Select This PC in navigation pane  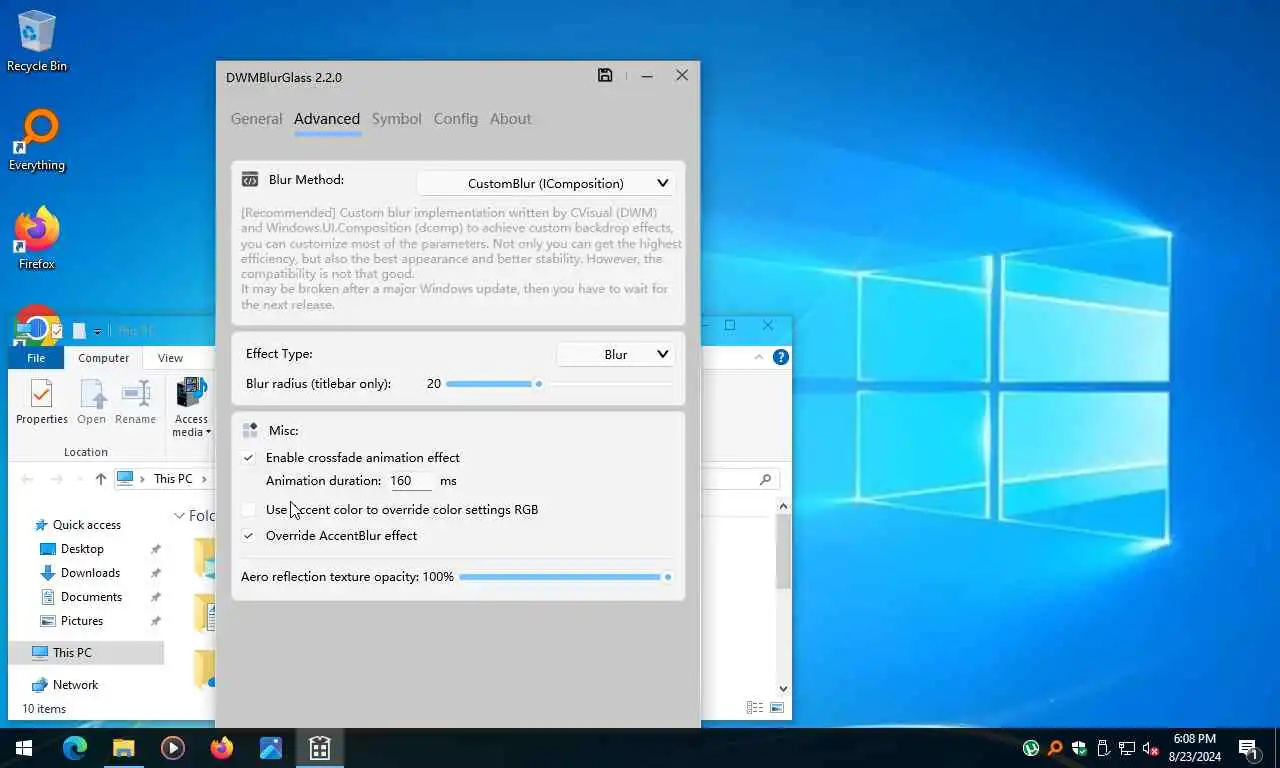(86, 652)
